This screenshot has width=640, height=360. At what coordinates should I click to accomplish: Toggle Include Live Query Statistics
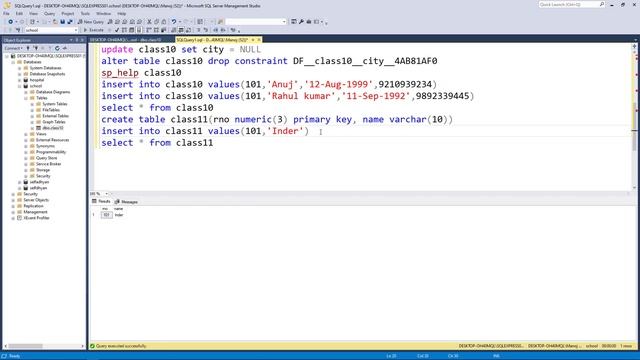[156, 30]
